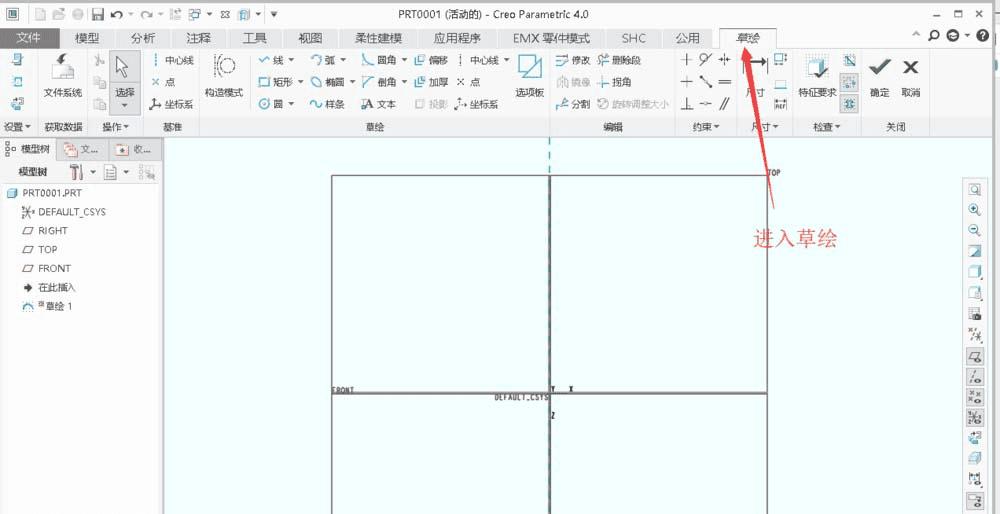Select the FRONT plane in model tree
The image size is (1000, 514).
coord(47,268)
